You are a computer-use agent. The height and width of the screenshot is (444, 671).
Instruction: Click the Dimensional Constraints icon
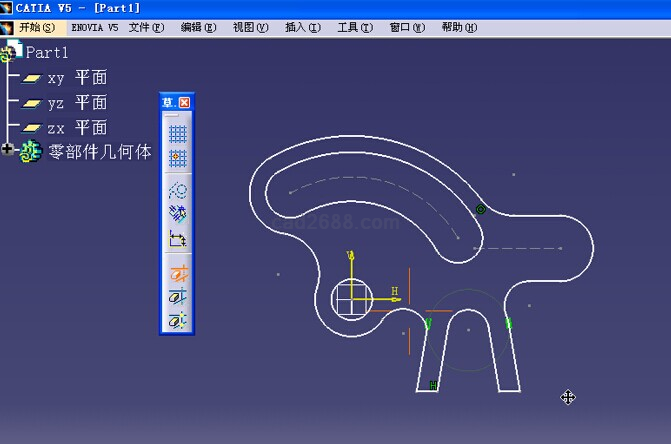coord(177,239)
